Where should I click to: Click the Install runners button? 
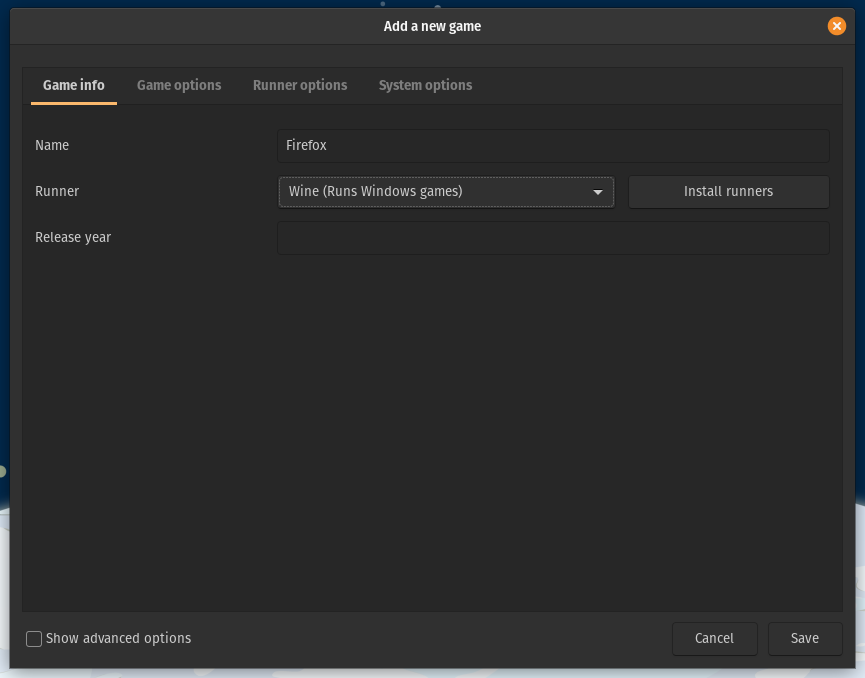(x=728, y=191)
